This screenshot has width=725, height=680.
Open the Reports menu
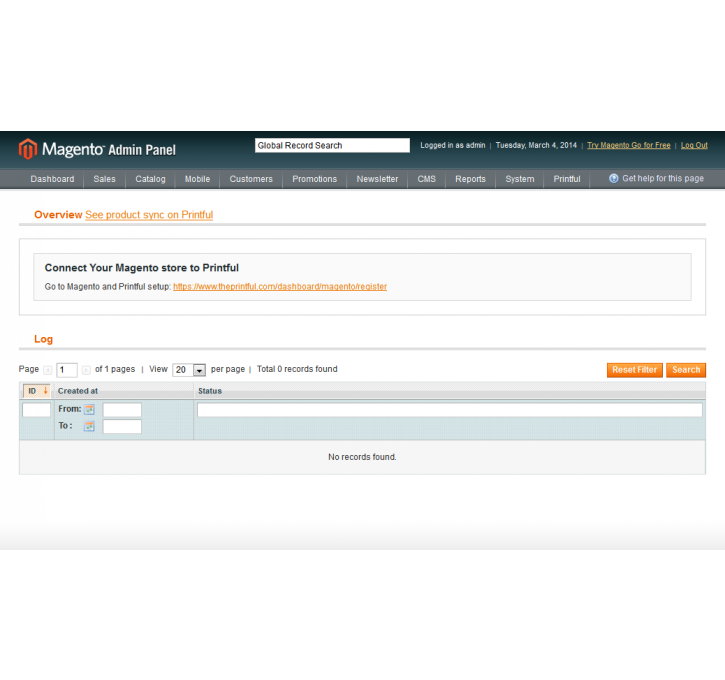click(470, 179)
